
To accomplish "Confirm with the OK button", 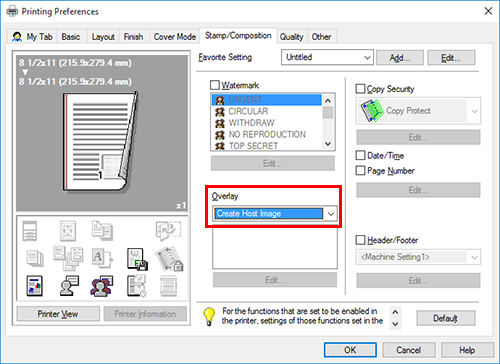I will coord(350,350).
